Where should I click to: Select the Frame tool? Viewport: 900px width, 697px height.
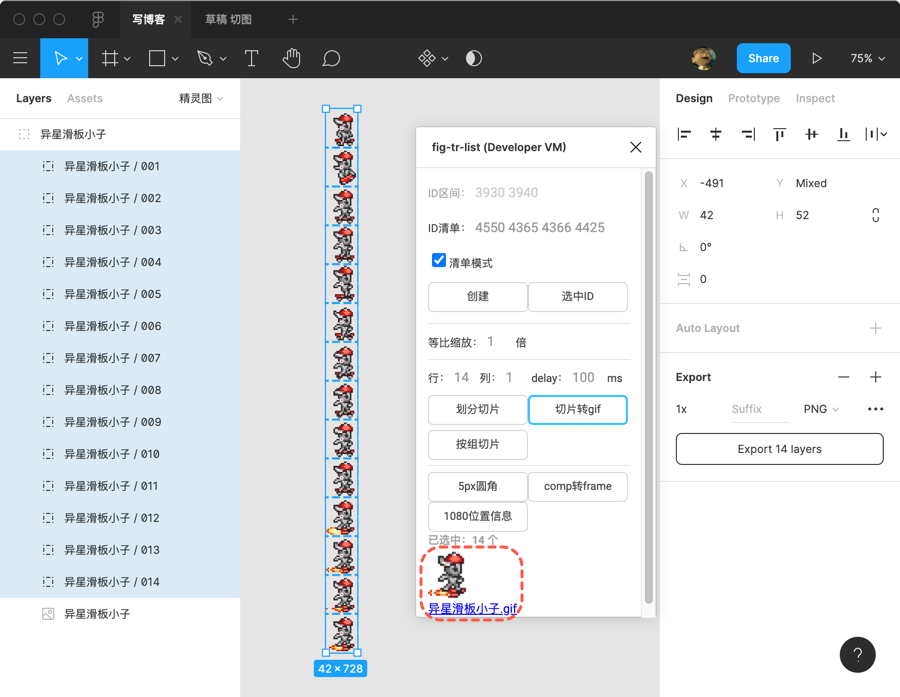click(109, 58)
